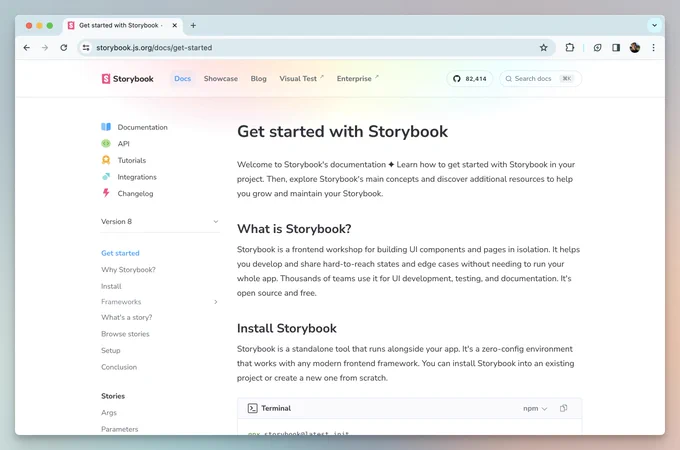Open Chrome's three-dot menu
The height and width of the screenshot is (450, 680).
coord(654,48)
